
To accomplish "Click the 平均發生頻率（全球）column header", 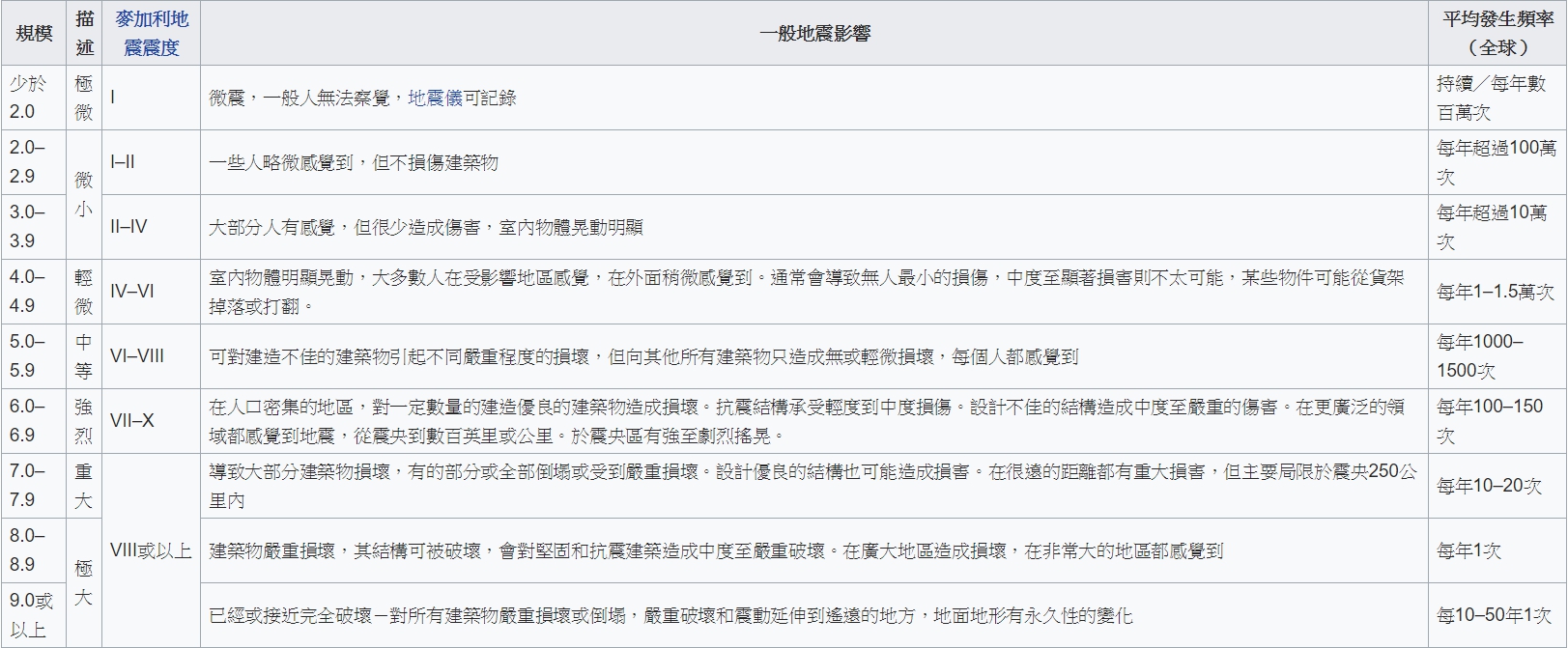I will tap(1497, 33).
